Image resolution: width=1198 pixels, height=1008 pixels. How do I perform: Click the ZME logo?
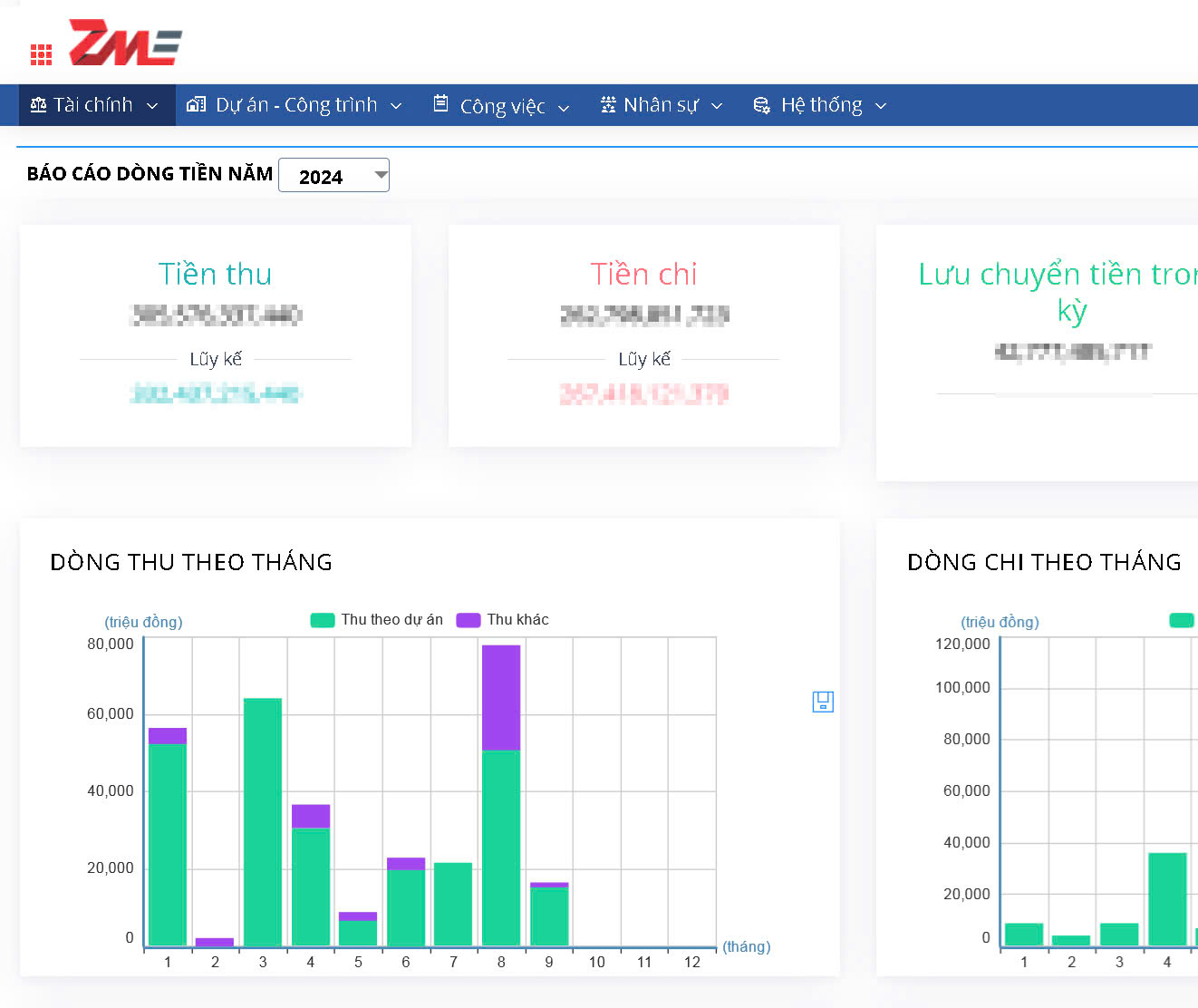125,43
